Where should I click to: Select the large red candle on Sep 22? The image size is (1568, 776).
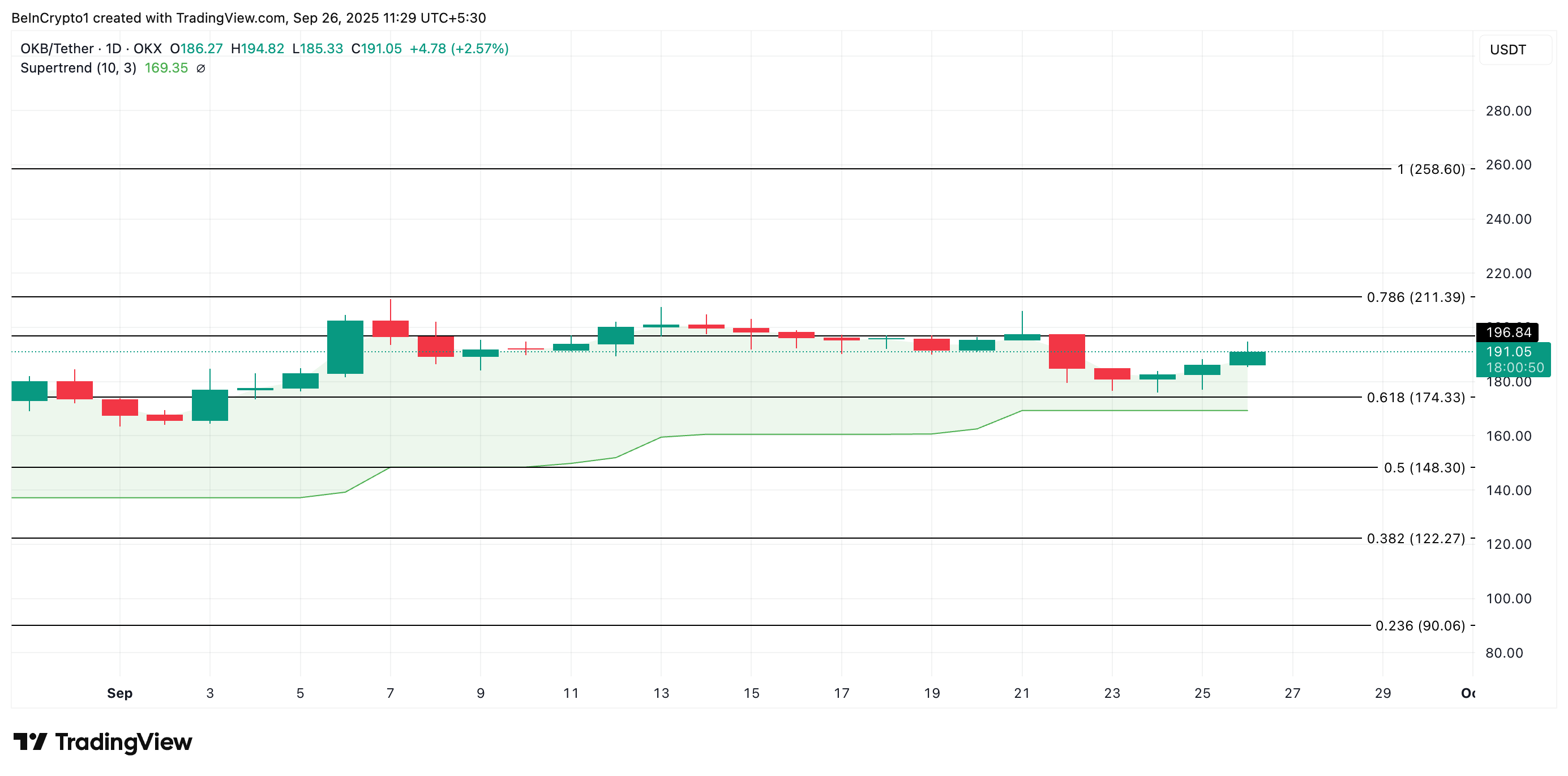coord(1066,351)
